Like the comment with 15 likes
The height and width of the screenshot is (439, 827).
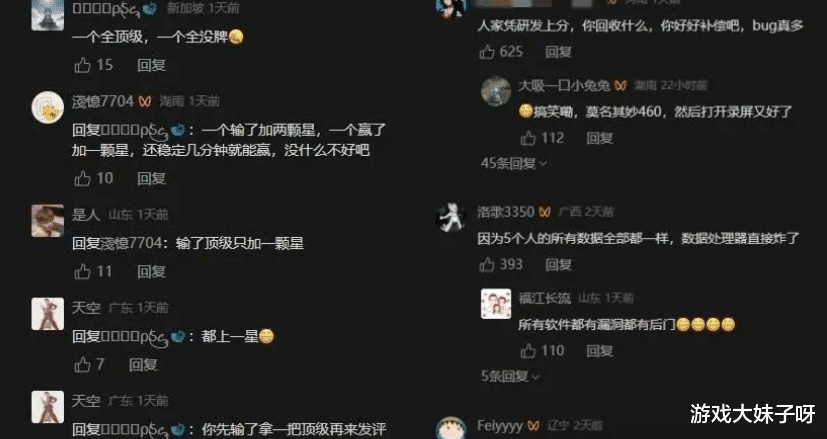click(x=82, y=65)
